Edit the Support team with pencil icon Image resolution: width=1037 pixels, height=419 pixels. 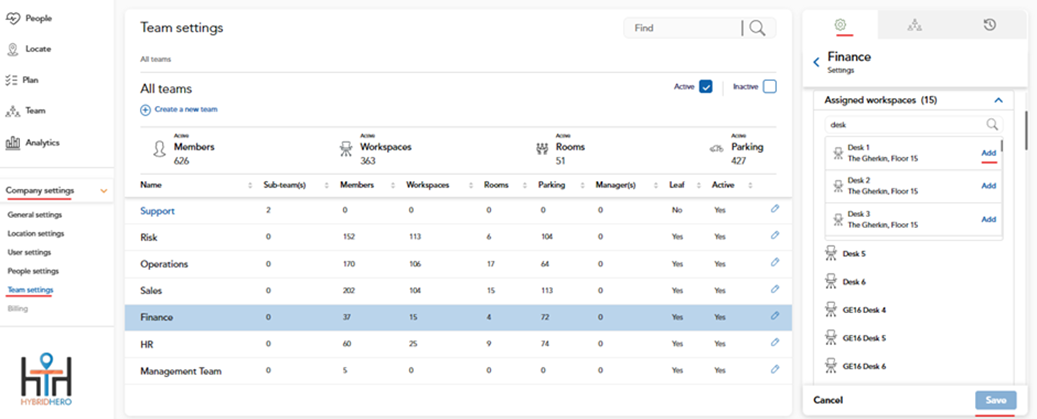pyautogui.click(x=775, y=209)
